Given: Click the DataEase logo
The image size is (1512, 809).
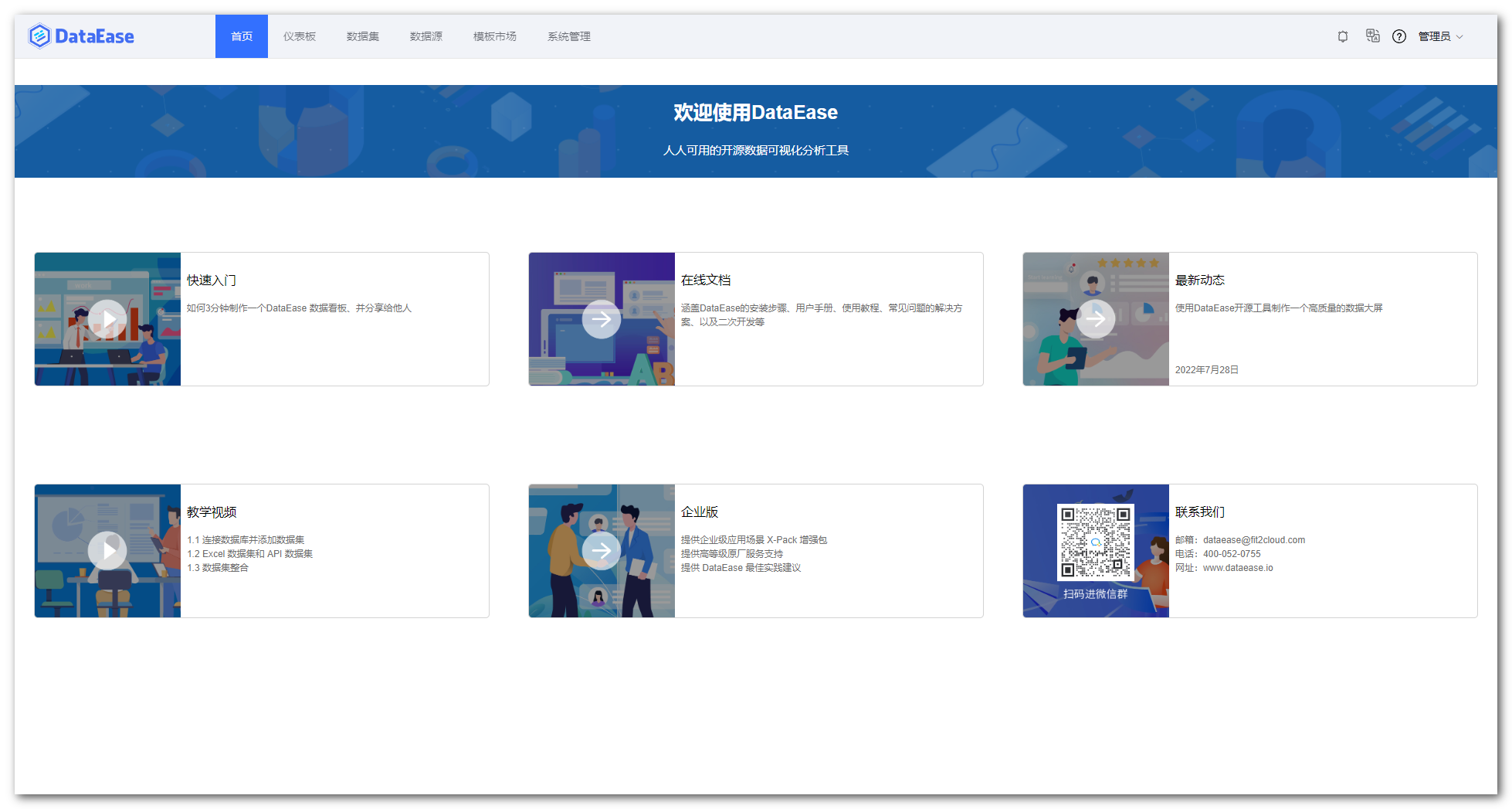Looking at the screenshot, I should click(81, 36).
